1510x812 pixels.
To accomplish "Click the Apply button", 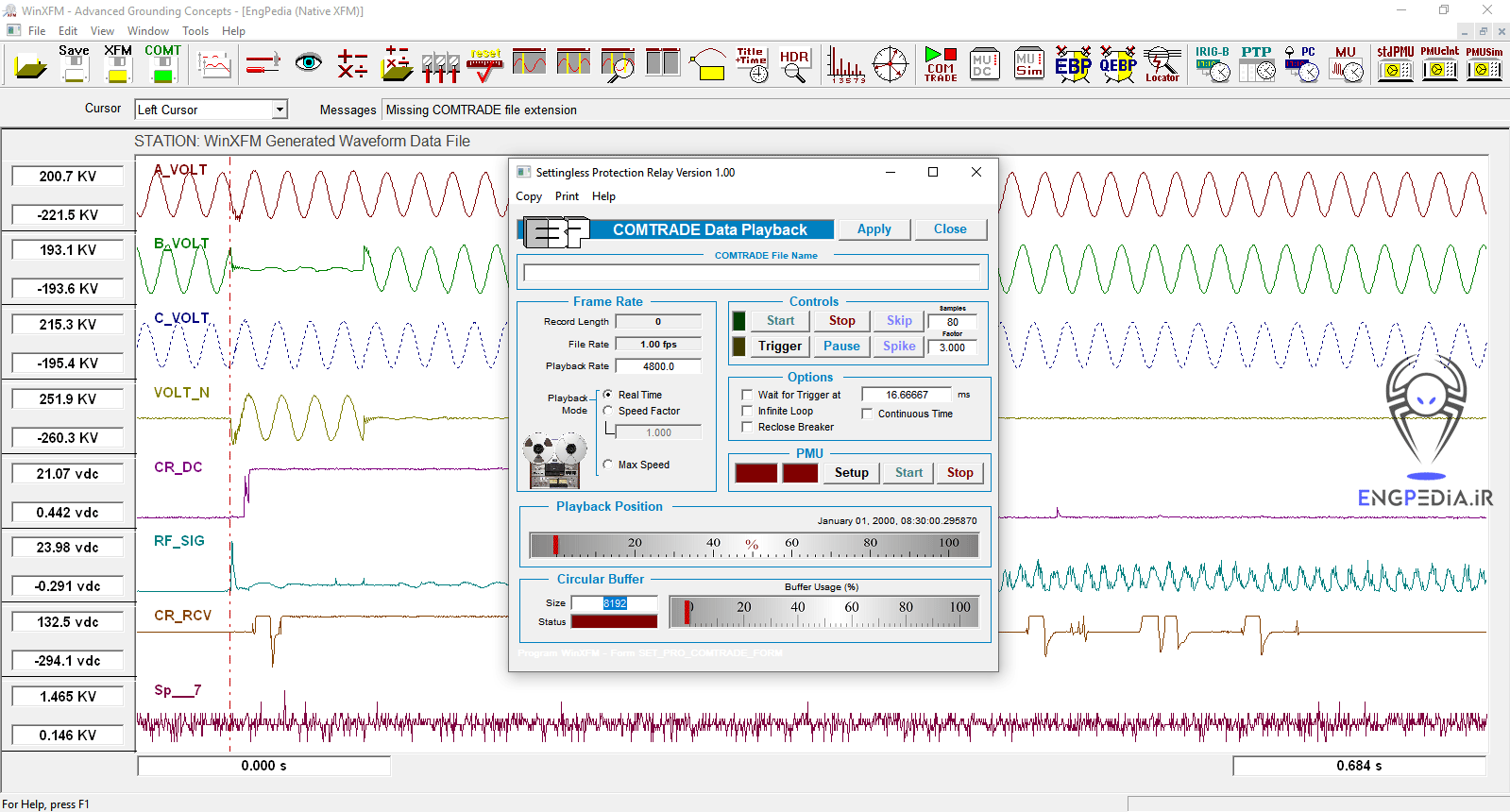I will (x=874, y=229).
